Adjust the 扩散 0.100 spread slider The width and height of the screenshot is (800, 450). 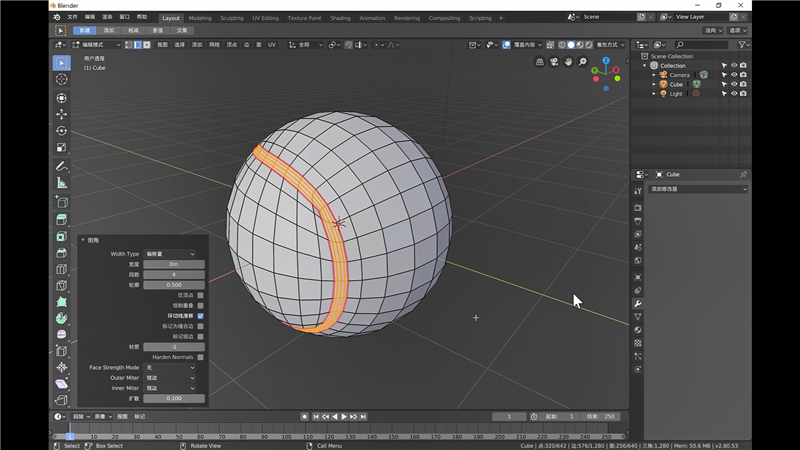point(174,398)
